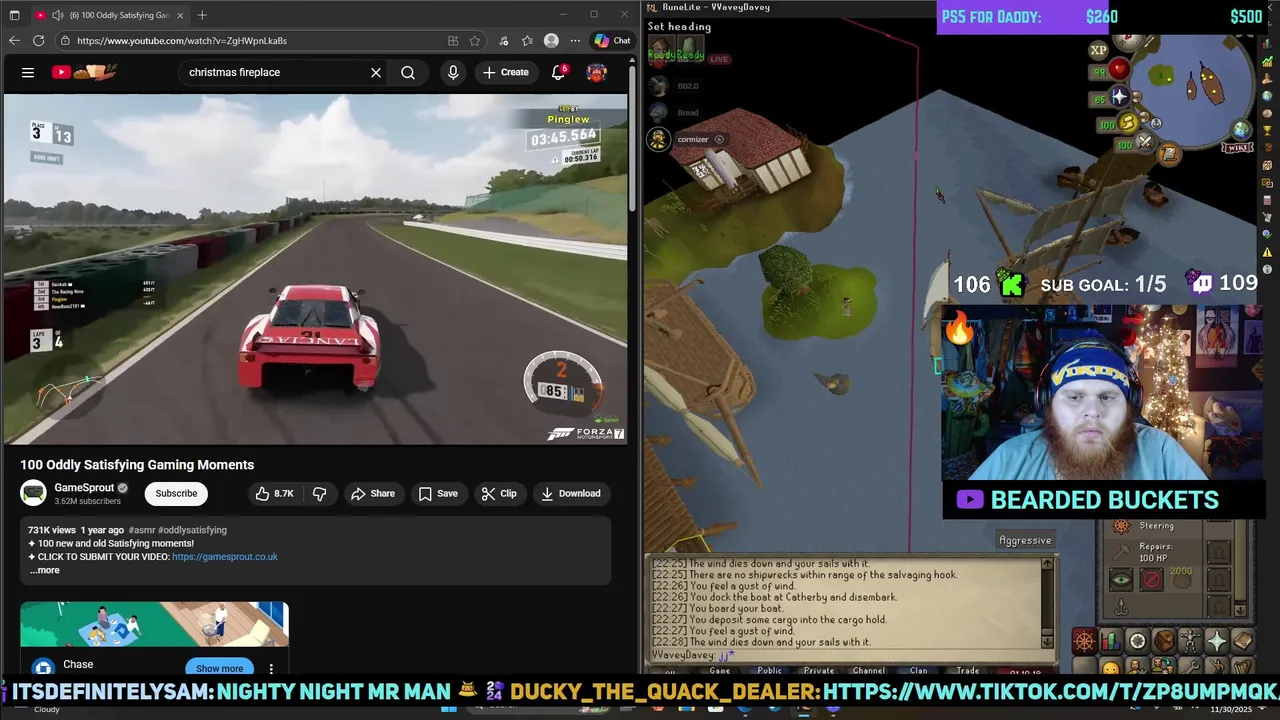The width and height of the screenshot is (1280, 720).
Task: Open the Prayer tab star icon
Action: (1217, 641)
